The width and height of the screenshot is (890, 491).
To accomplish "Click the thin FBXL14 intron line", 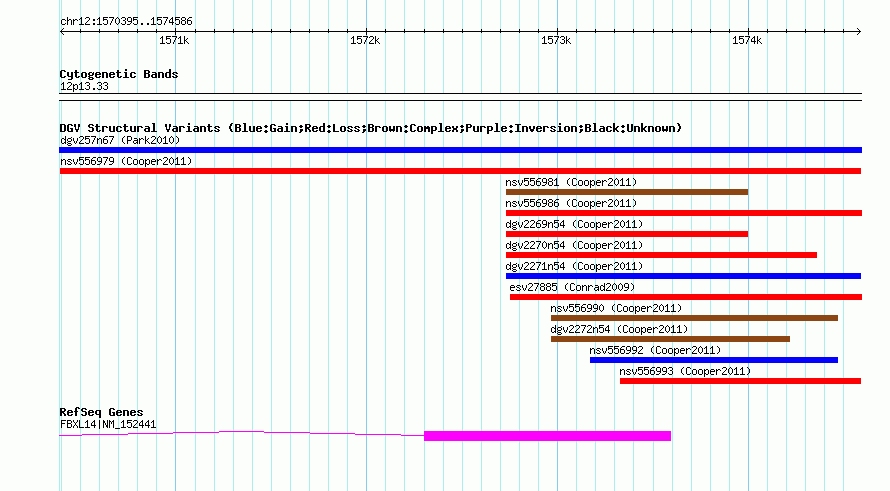I will point(241,434).
